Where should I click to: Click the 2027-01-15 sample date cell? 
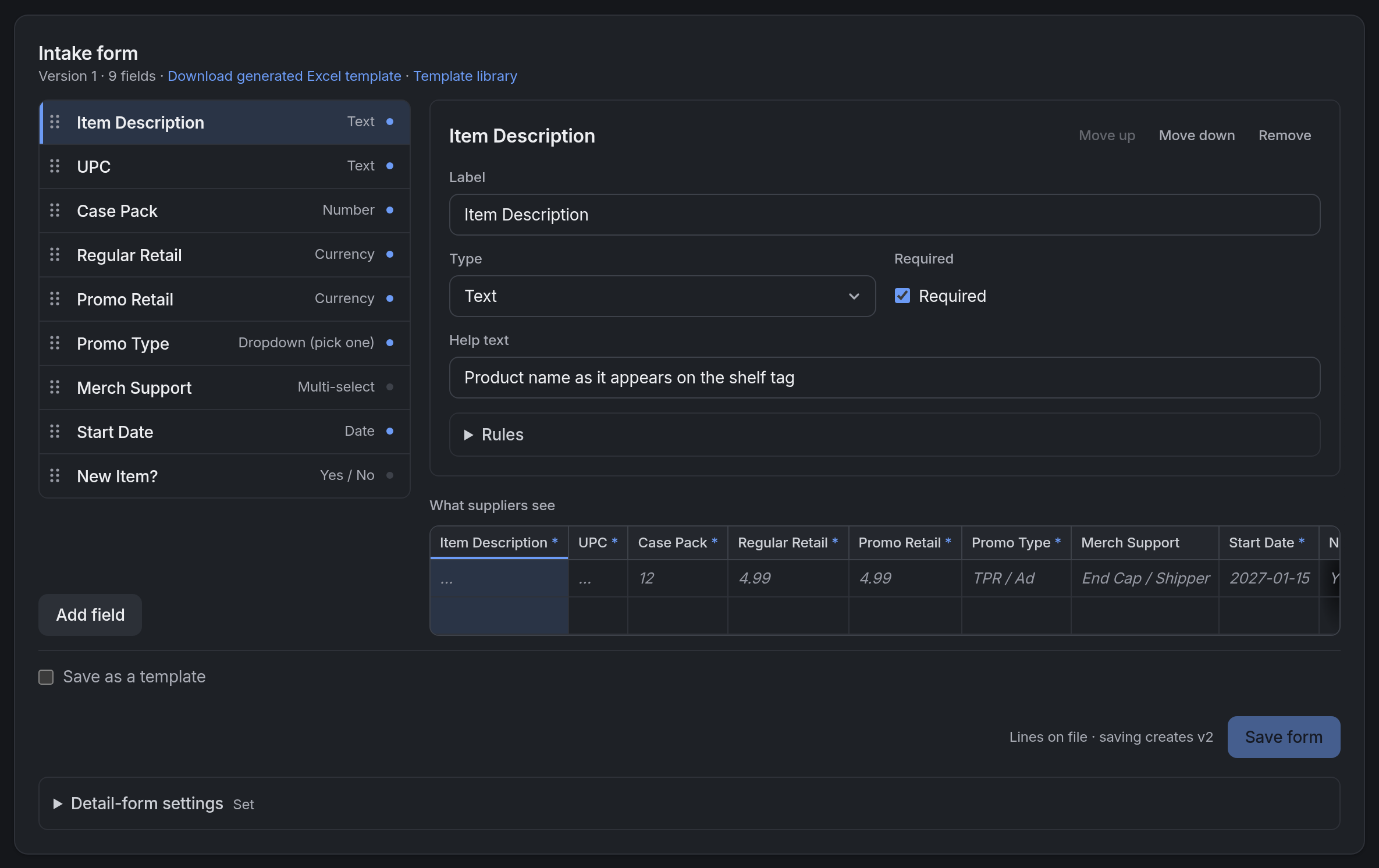tap(1268, 578)
